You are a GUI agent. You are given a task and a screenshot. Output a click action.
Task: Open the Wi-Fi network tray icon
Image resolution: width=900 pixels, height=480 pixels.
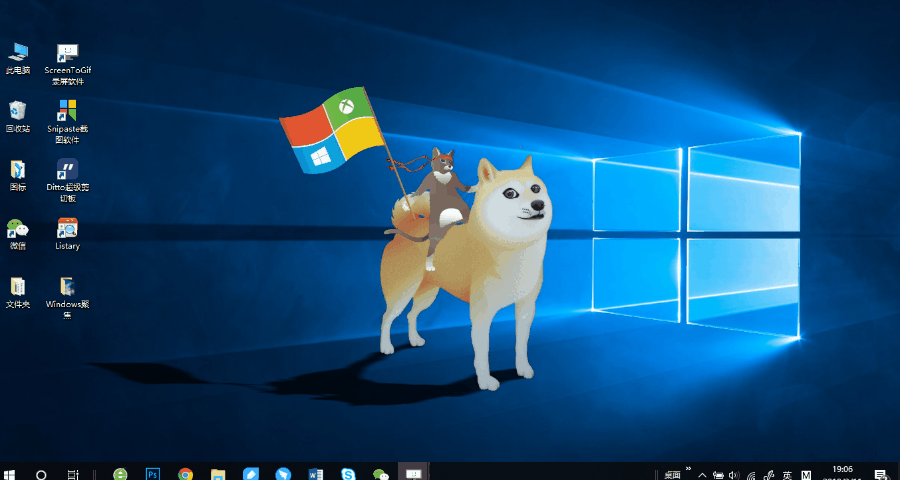tap(751, 475)
